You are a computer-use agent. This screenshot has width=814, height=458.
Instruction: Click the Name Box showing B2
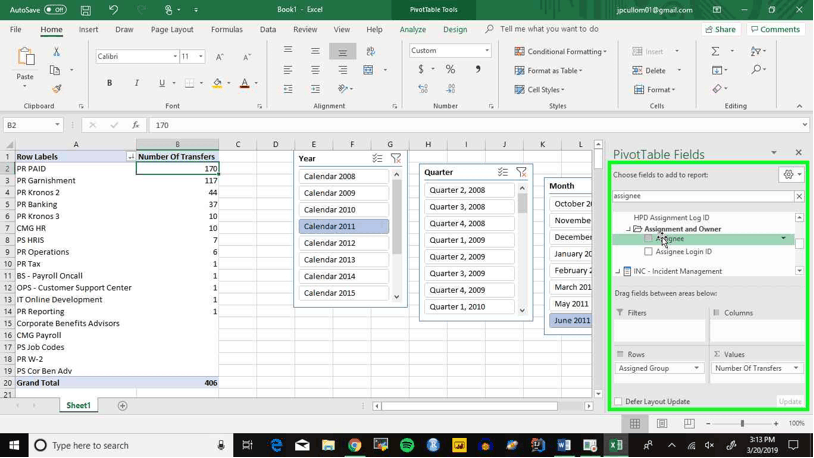(x=33, y=125)
